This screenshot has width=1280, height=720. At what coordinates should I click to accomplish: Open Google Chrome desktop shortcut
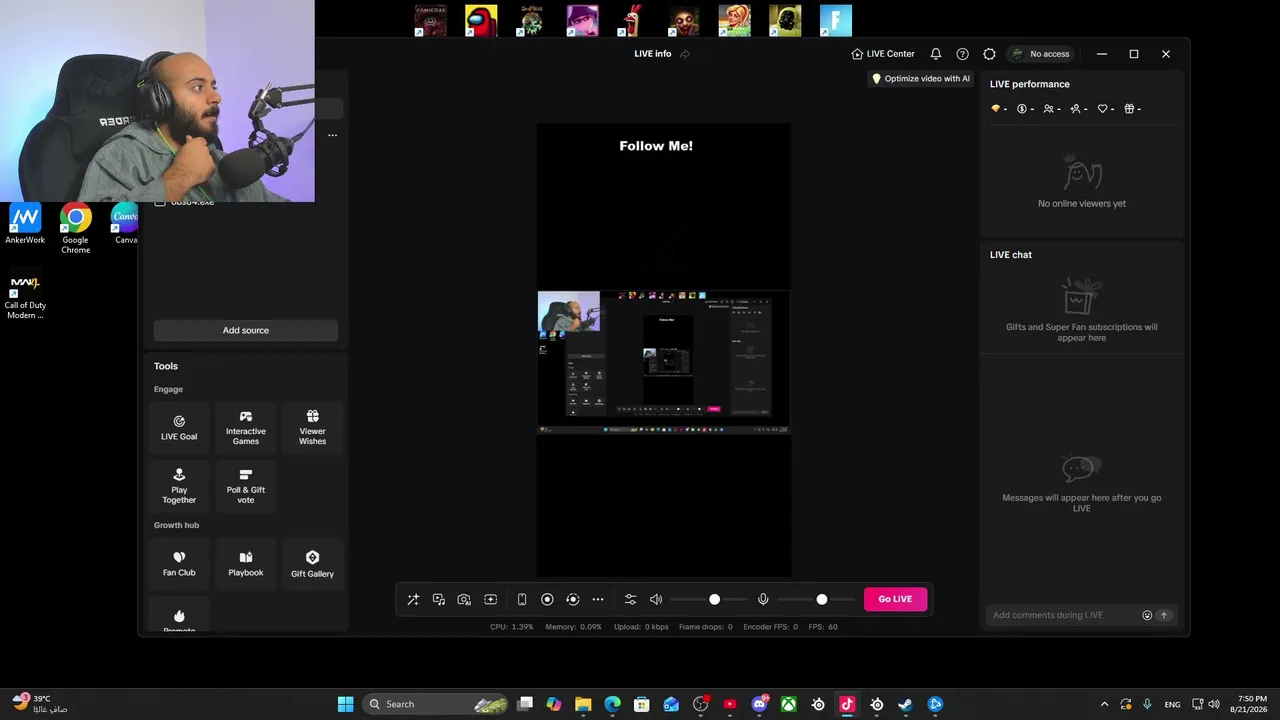[76, 229]
